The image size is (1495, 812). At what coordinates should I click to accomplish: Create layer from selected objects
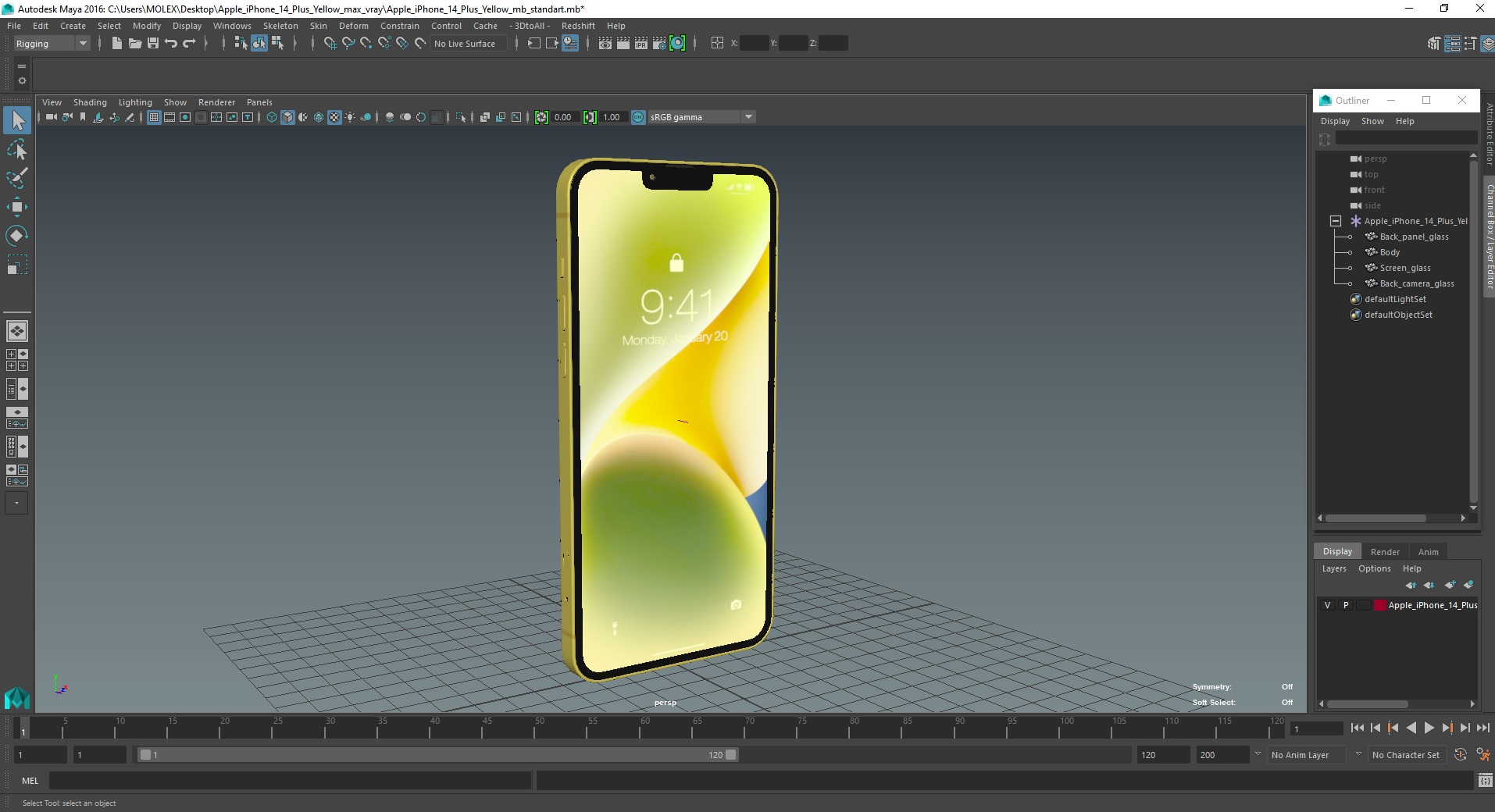(1468, 585)
